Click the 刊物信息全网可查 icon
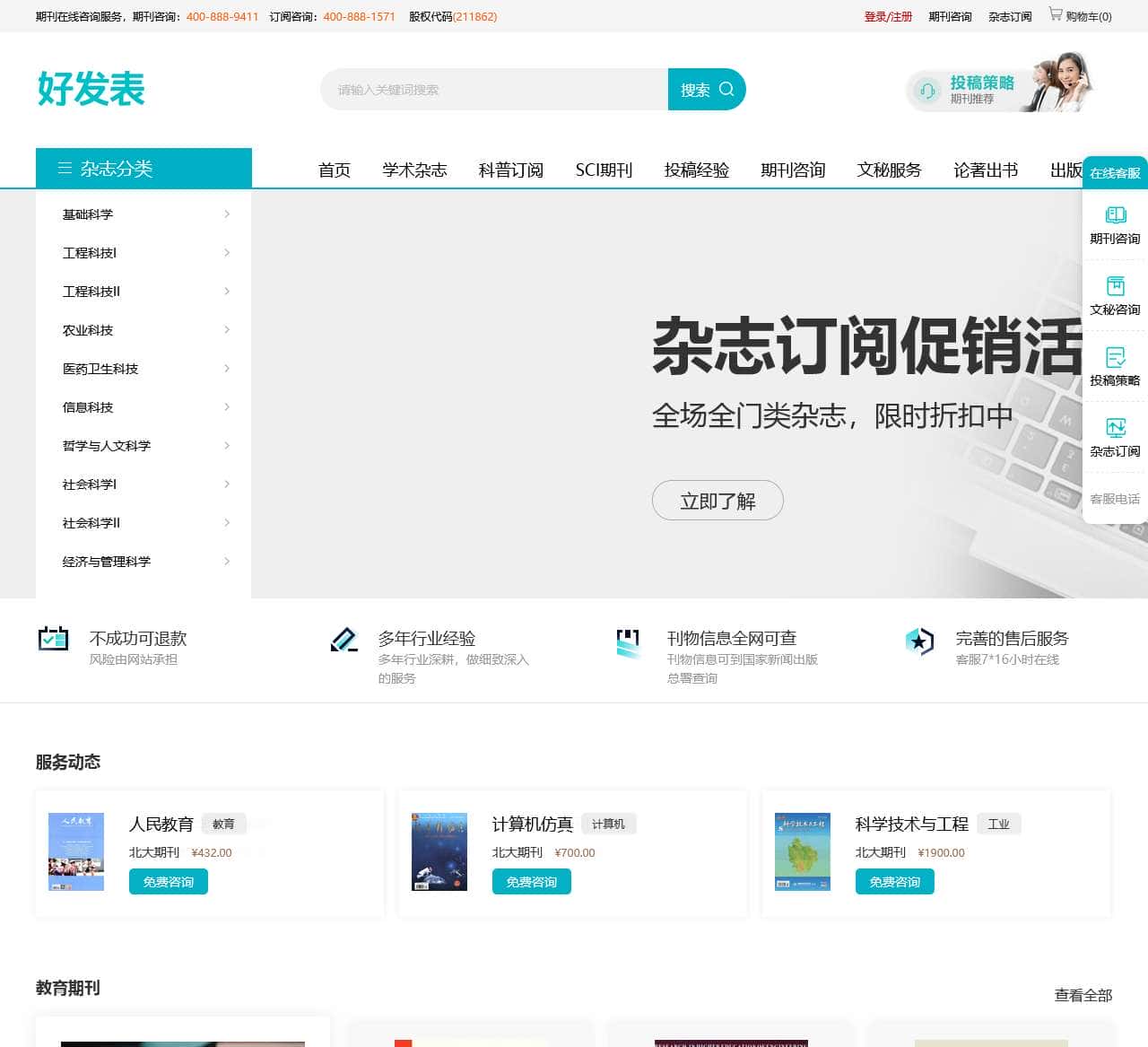This screenshot has height=1047, width=1148. click(629, 643)
